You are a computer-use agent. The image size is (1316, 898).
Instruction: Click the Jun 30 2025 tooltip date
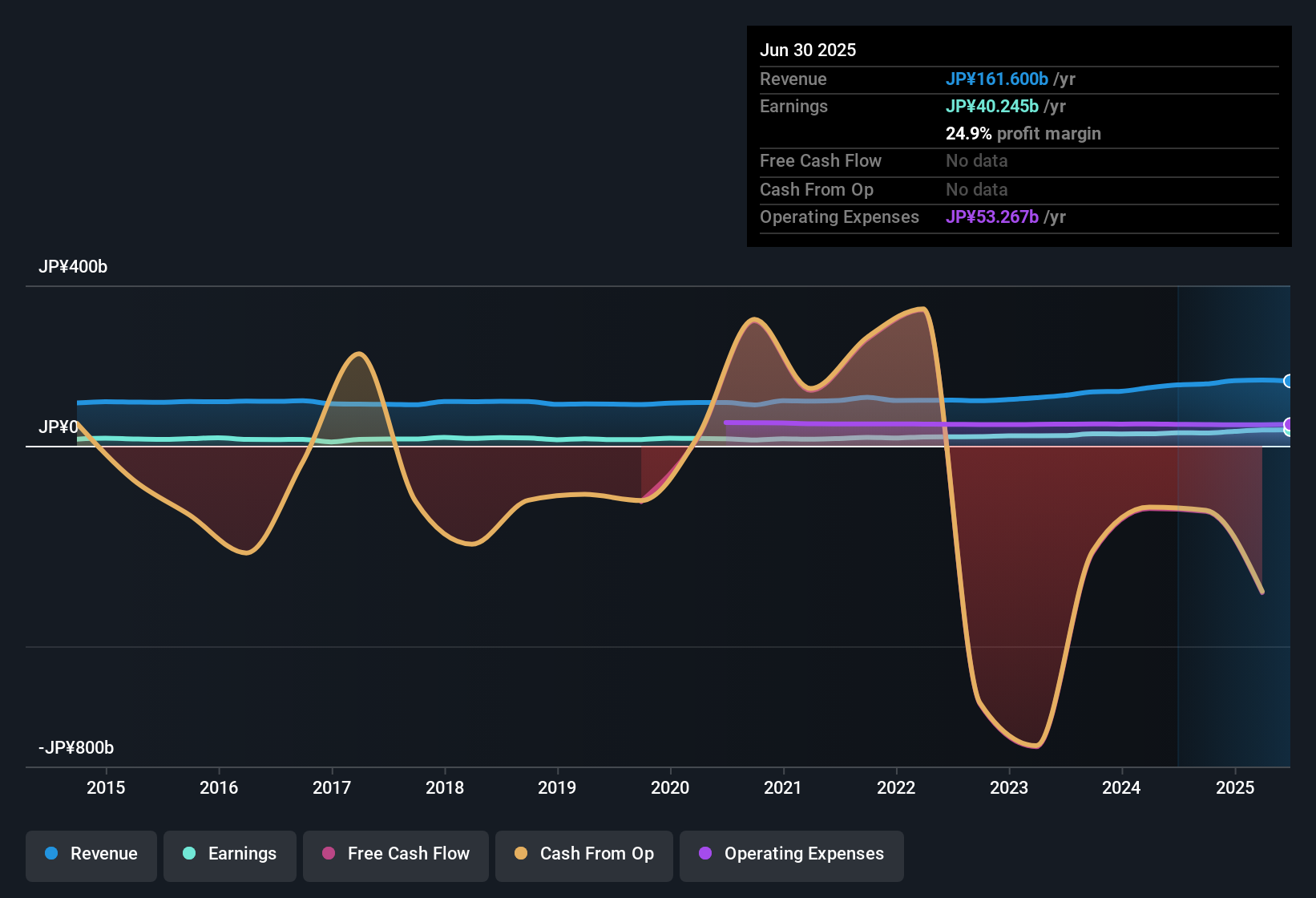pyautogui.click(x=808, y=50)
